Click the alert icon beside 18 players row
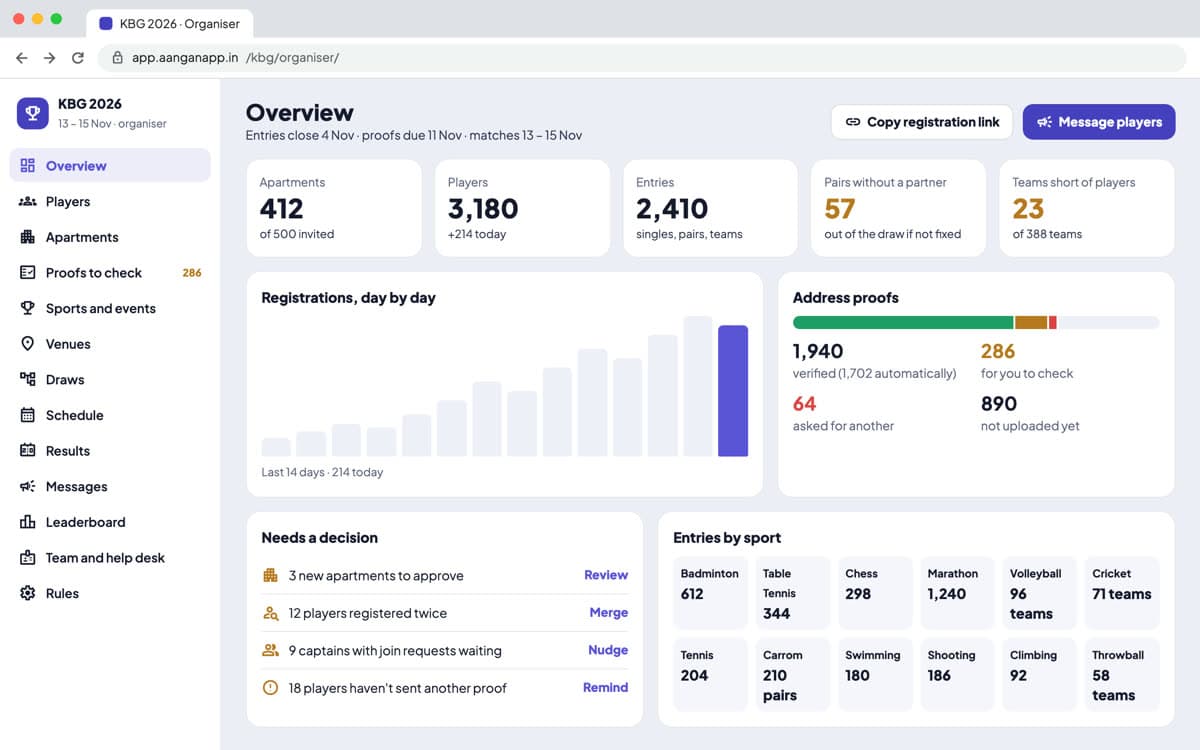 coord(270,688)
